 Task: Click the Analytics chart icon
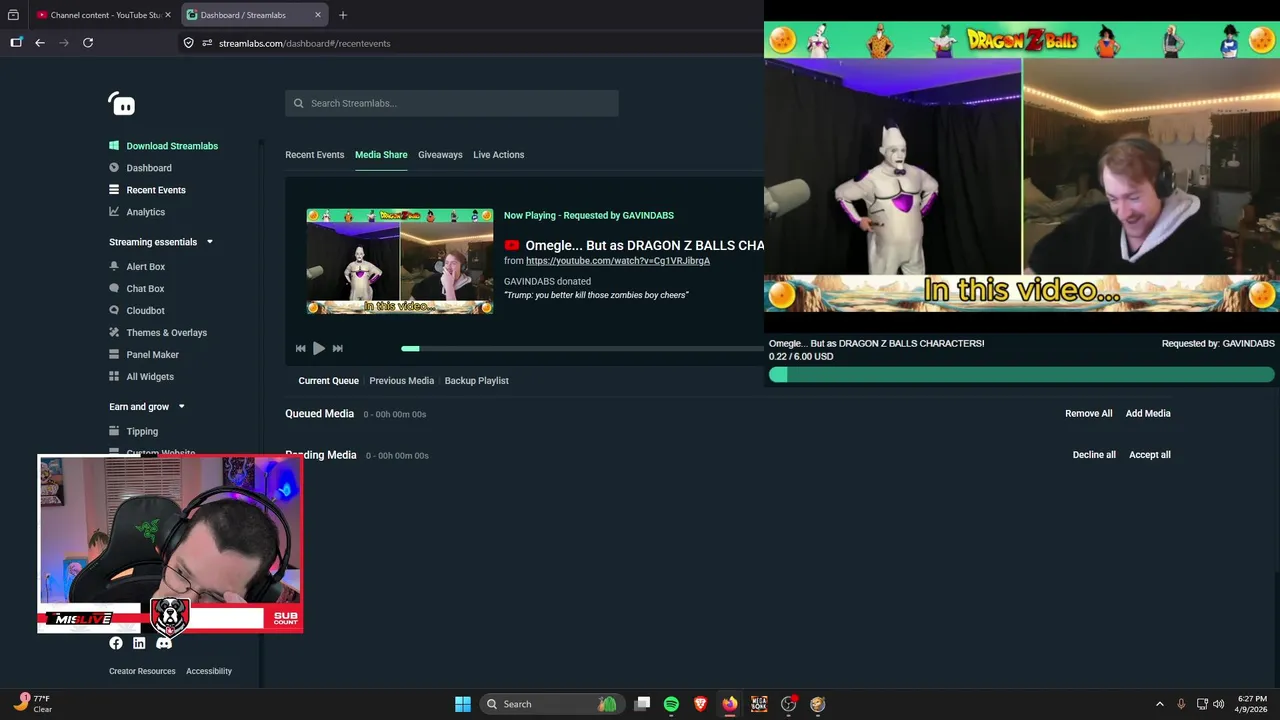[114, 212]
